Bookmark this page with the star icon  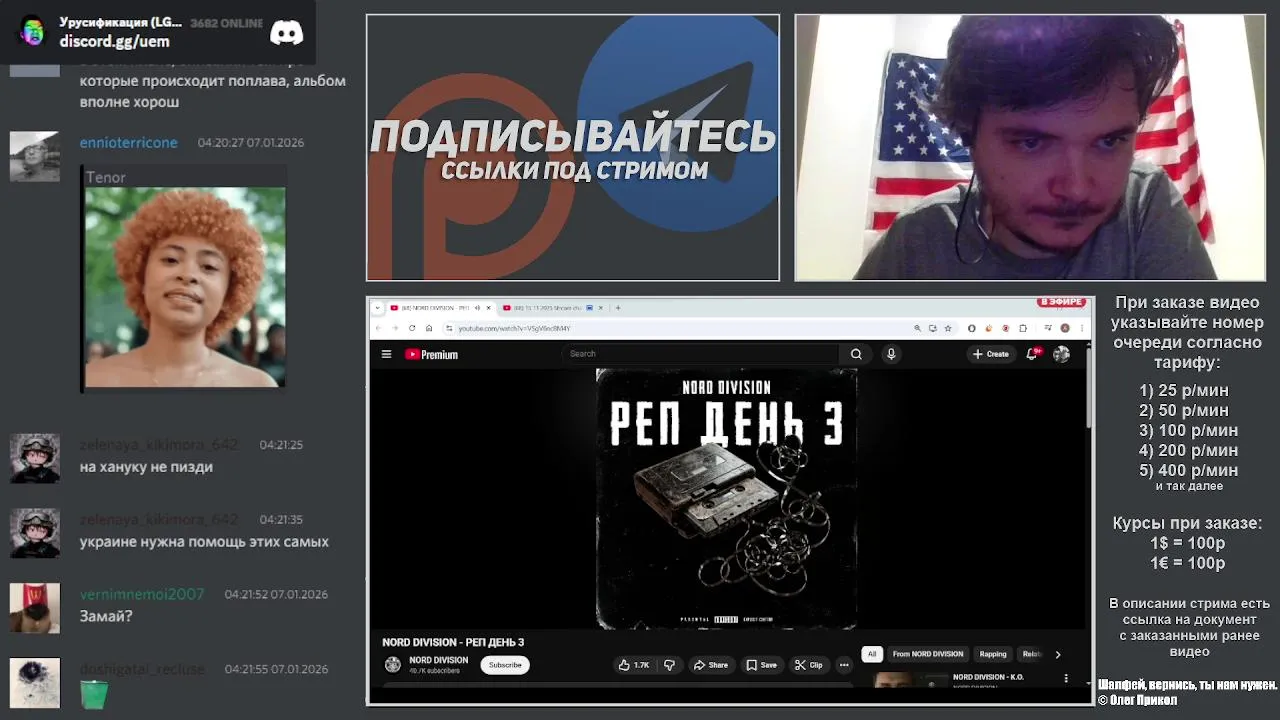(x=948, y=328)
